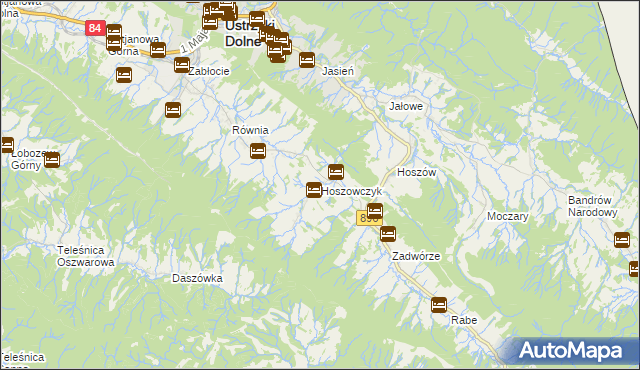Screen dimensions: 640x370
Task: Click the lodging icon beside Łobozew Górny
Action: (x=52, y=160)
